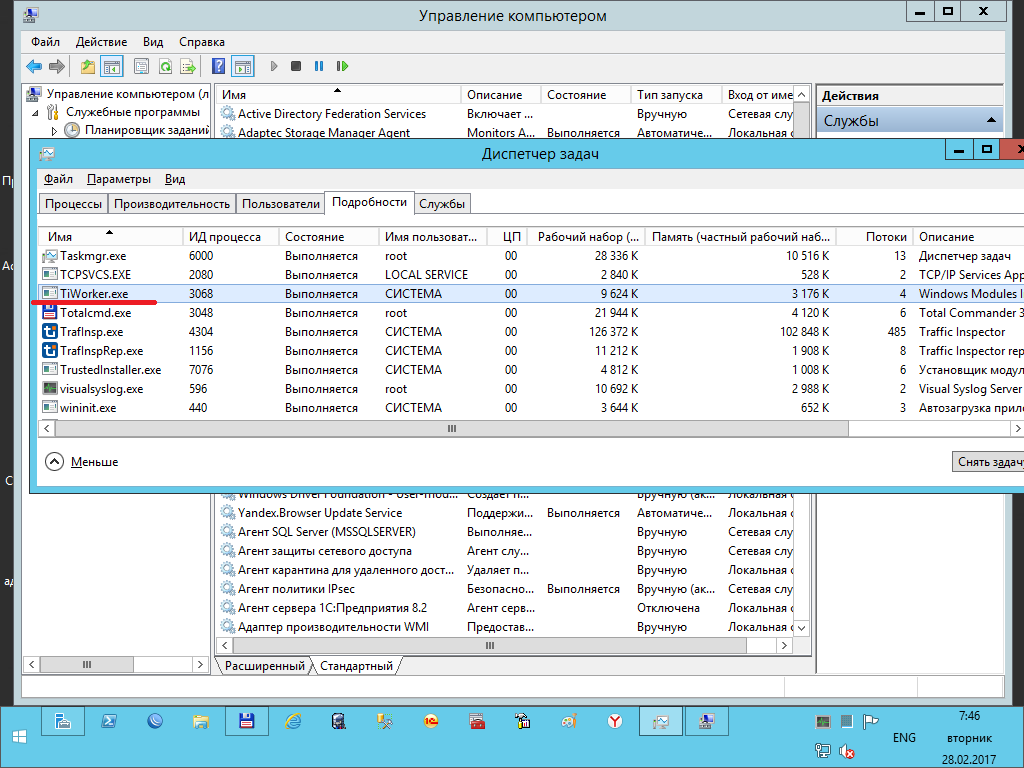Click the Refresh toolbar icon

pos(165,66)
